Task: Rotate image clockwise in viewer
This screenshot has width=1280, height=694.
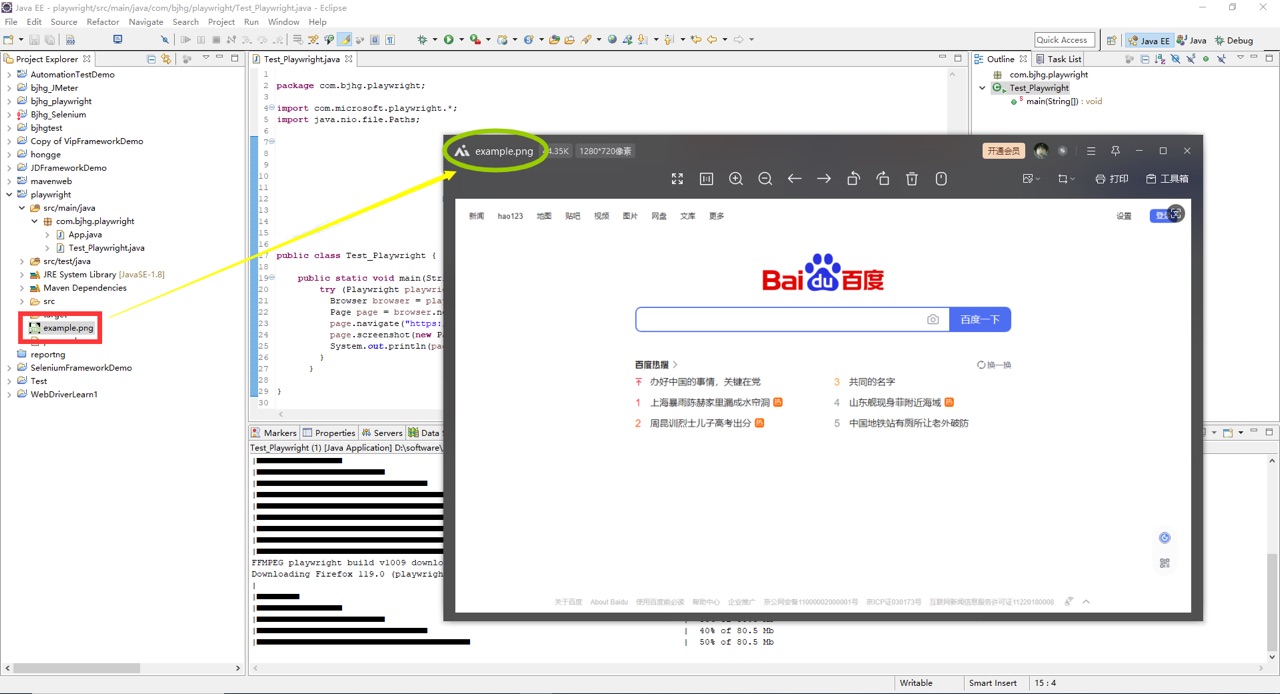Action: [883, 179]
